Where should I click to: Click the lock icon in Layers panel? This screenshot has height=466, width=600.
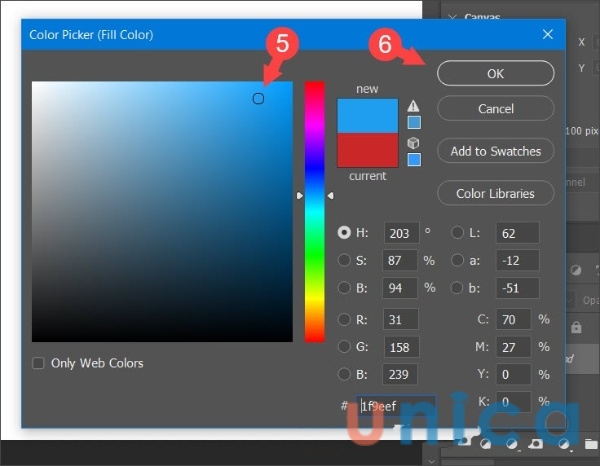point(575,327)
